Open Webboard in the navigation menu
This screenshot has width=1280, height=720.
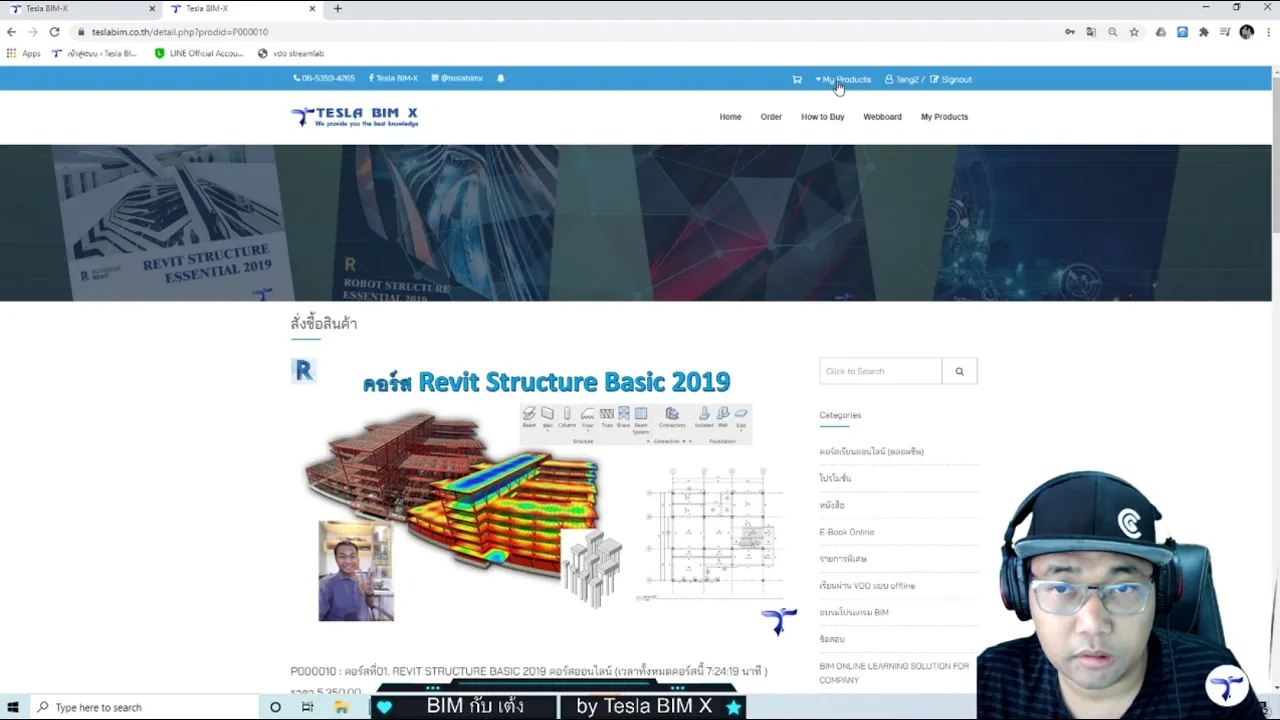click(882, 117)
